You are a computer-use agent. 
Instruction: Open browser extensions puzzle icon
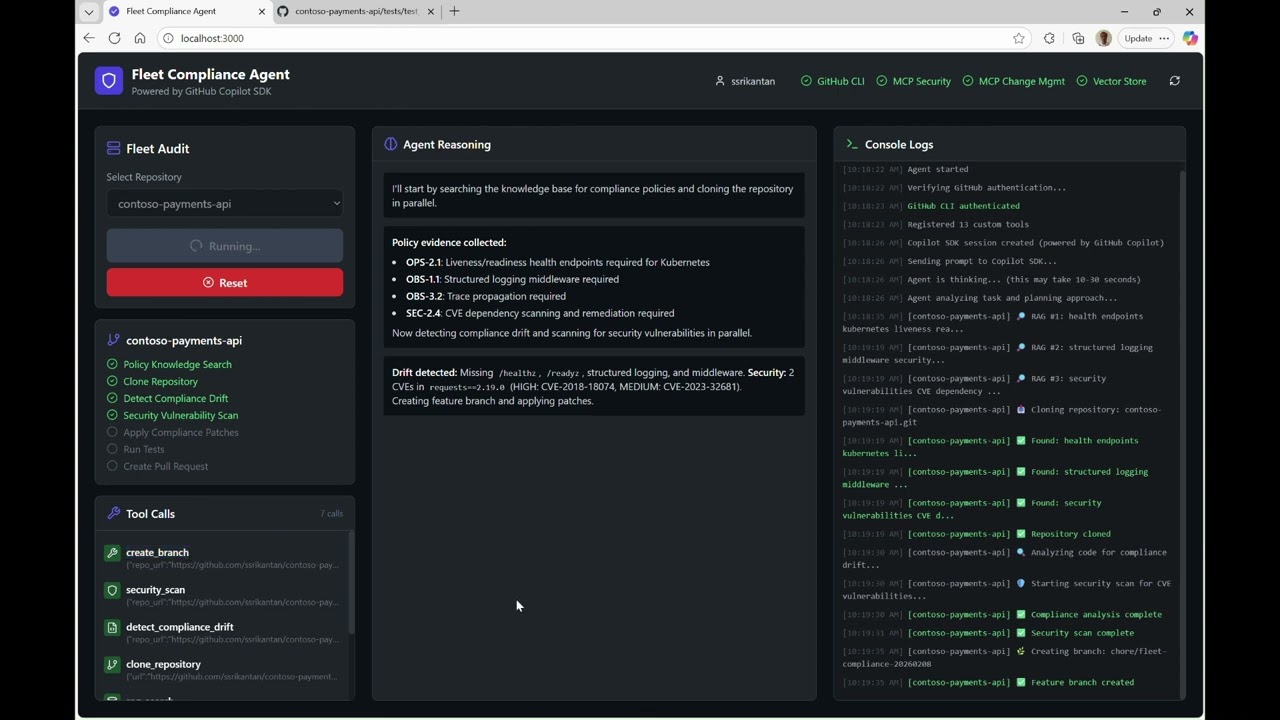[1049, 38]
